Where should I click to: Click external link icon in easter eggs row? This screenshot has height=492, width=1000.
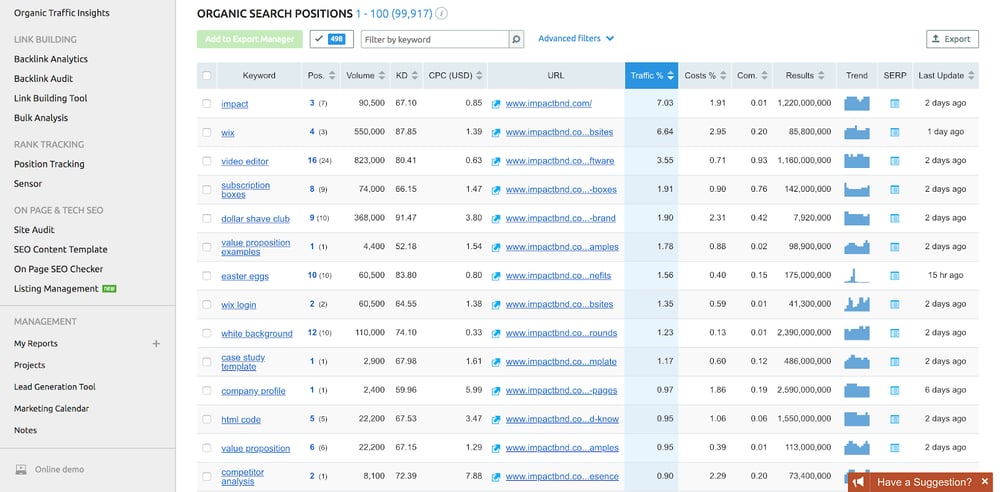coord(496,276)
